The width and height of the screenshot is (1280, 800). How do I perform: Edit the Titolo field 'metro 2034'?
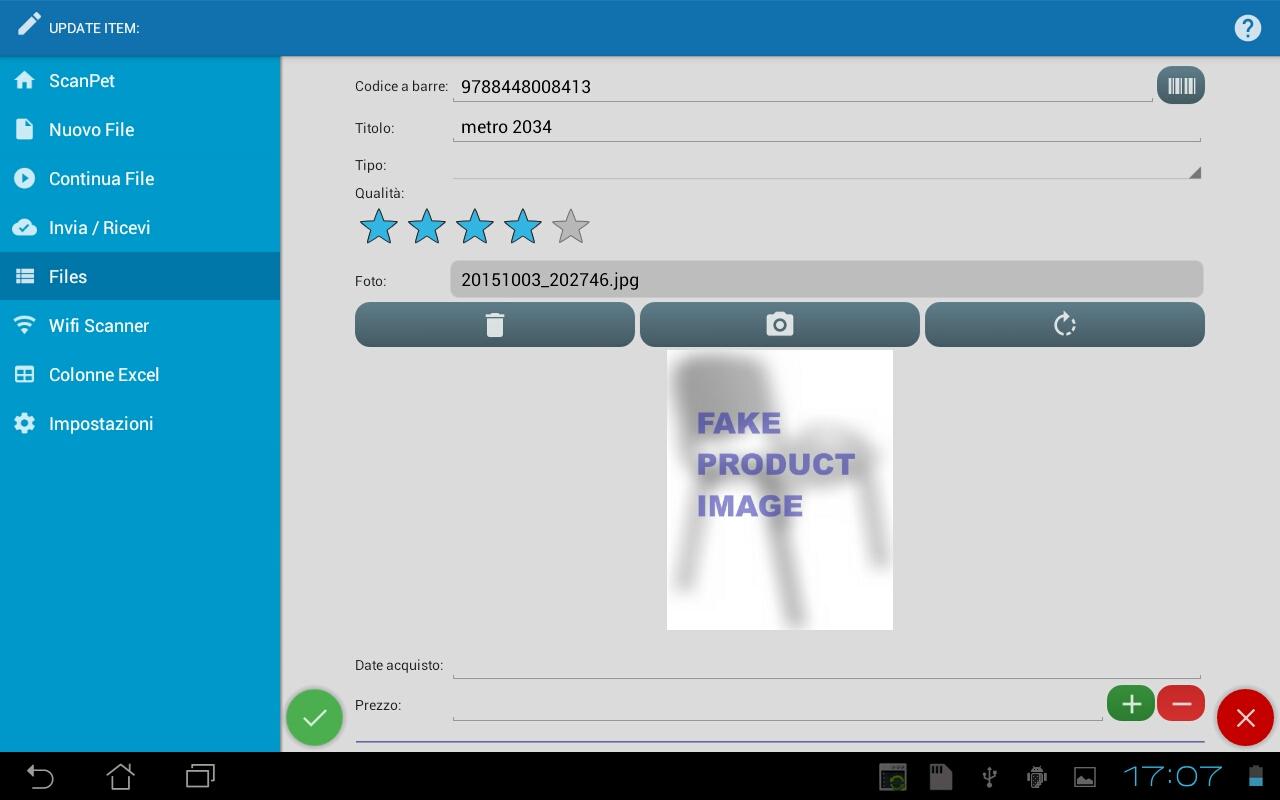pos(826,127)
